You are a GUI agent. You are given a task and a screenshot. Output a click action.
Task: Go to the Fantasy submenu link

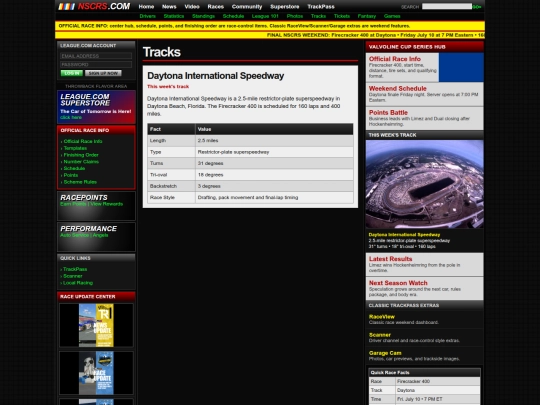click(367, 16)
